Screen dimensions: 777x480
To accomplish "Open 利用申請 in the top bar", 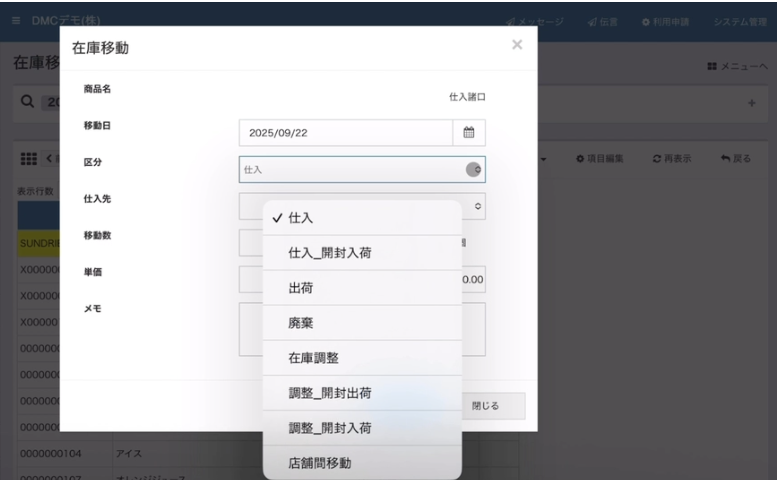I will [663, 22].
